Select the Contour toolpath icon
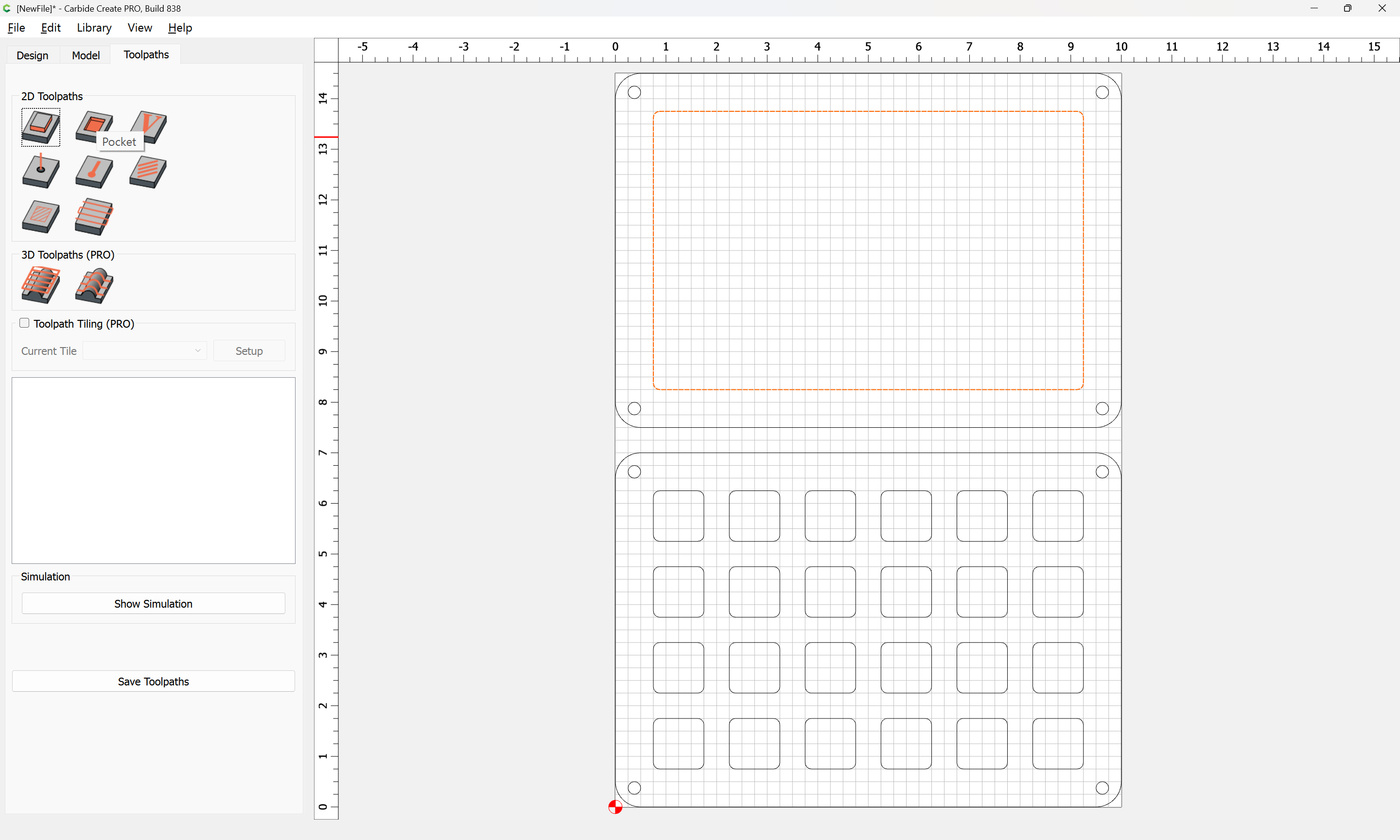The width and height of the screenshot is (1400, 840). coord(41,127)
